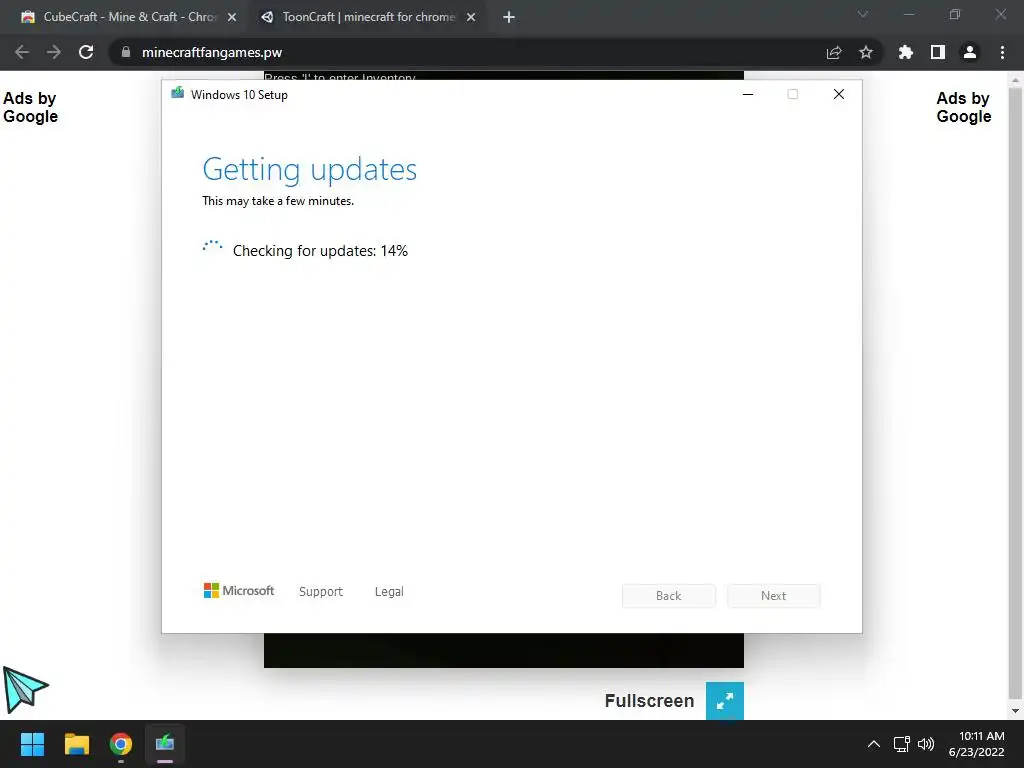This screenshot has height=768, width=1024.
Task: Open the Support link
Action: 321,592
